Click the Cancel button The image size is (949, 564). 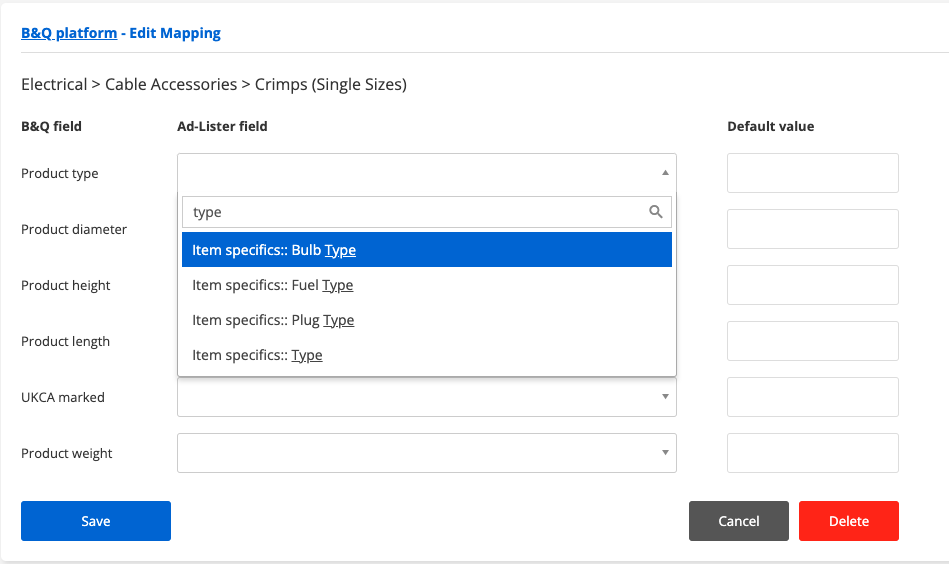[x=739, y=521]
